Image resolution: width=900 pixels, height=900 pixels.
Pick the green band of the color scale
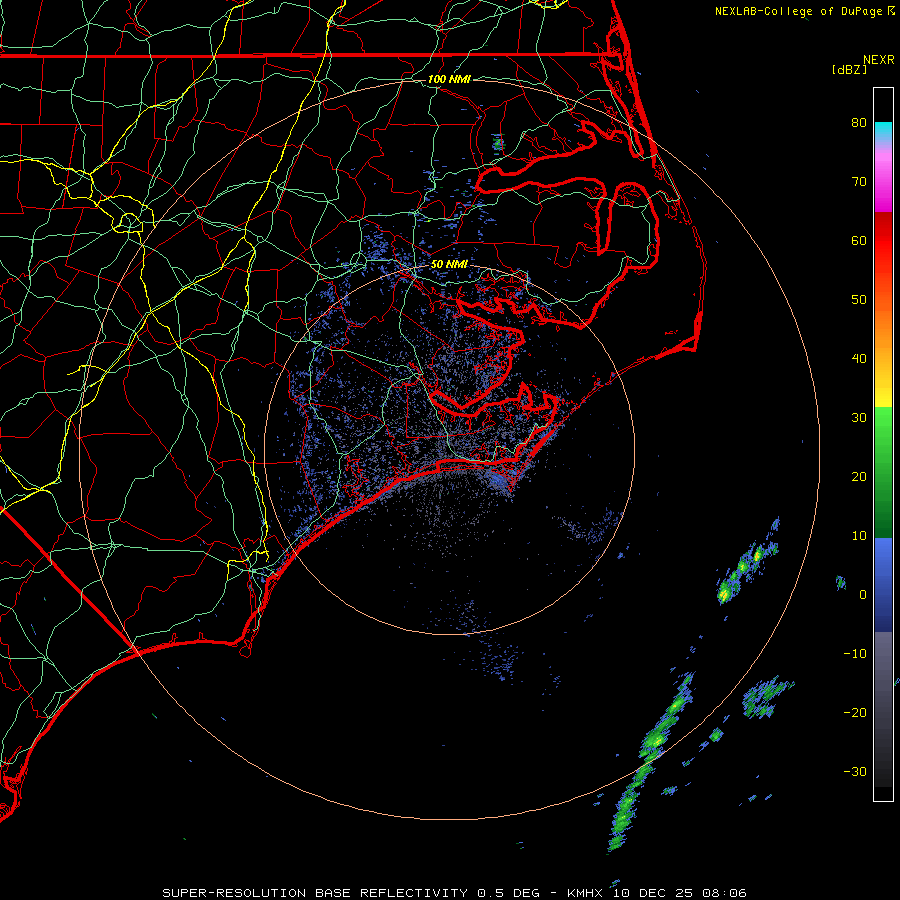pyautogui.click(x=883, y=472)
